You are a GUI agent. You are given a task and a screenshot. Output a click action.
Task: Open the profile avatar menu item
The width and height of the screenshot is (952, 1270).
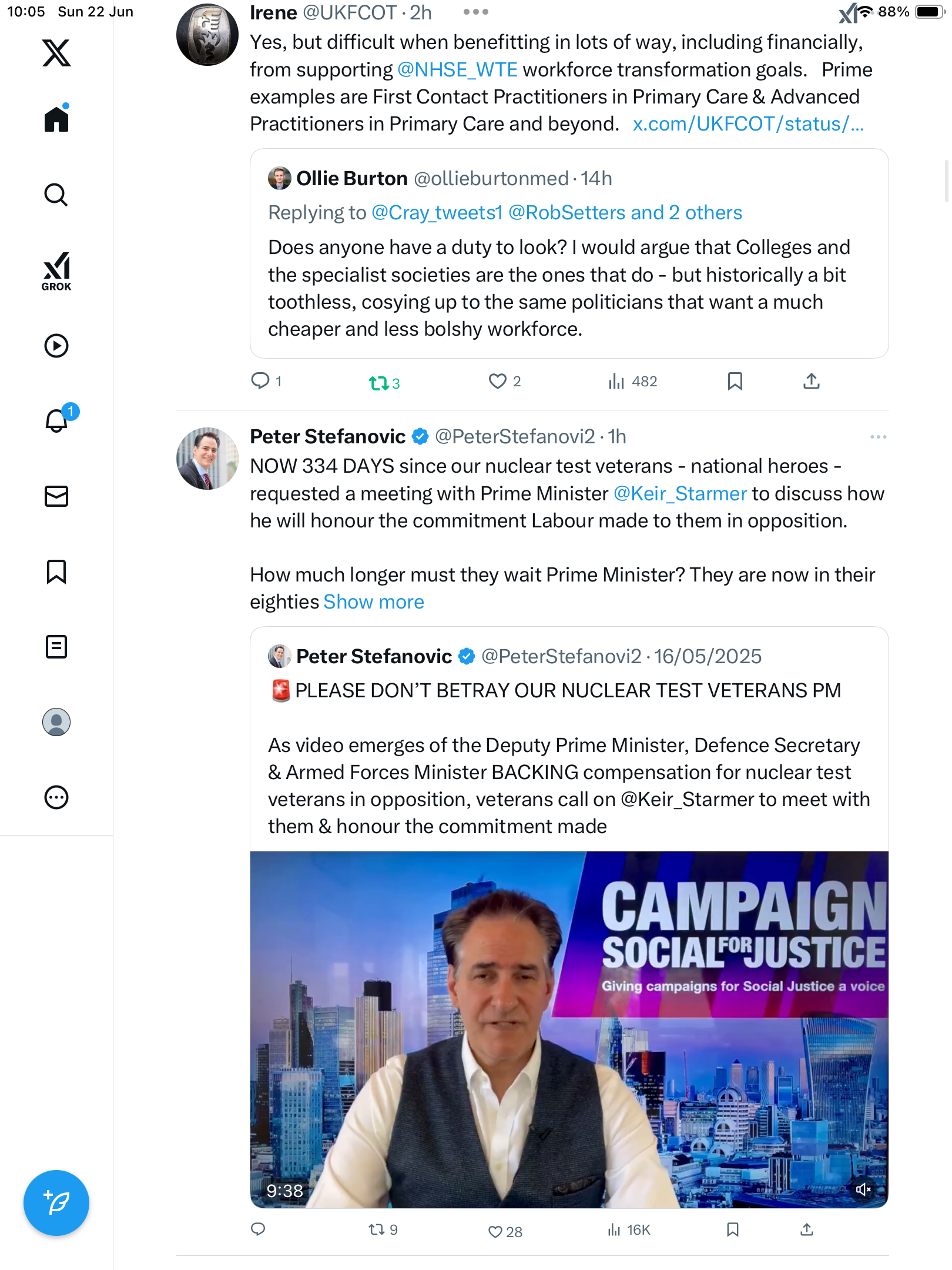56,722
